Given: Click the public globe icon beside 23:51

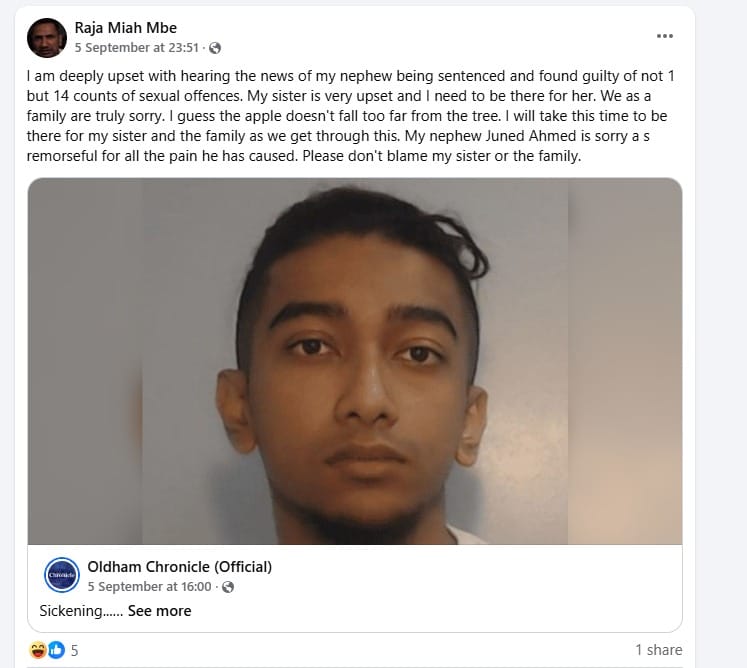Looking at the screenshot, I should click(215, 48).
